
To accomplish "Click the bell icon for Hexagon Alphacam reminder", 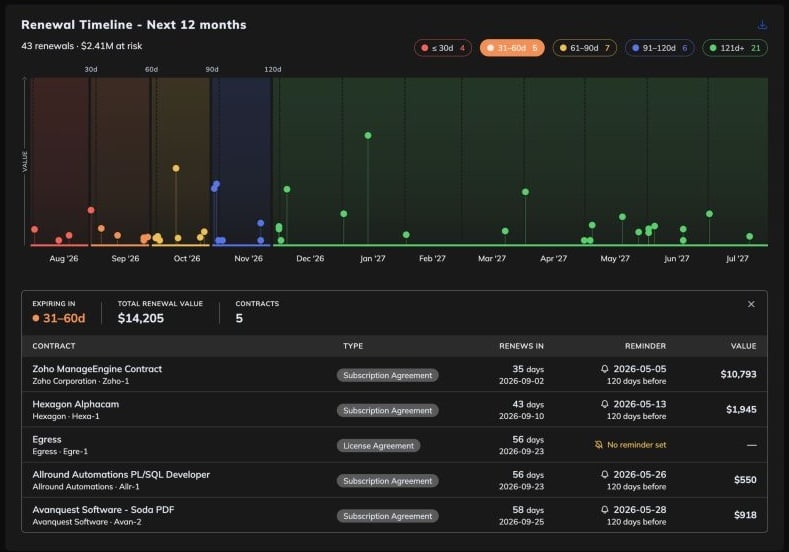I will click(x=605, y=404).
